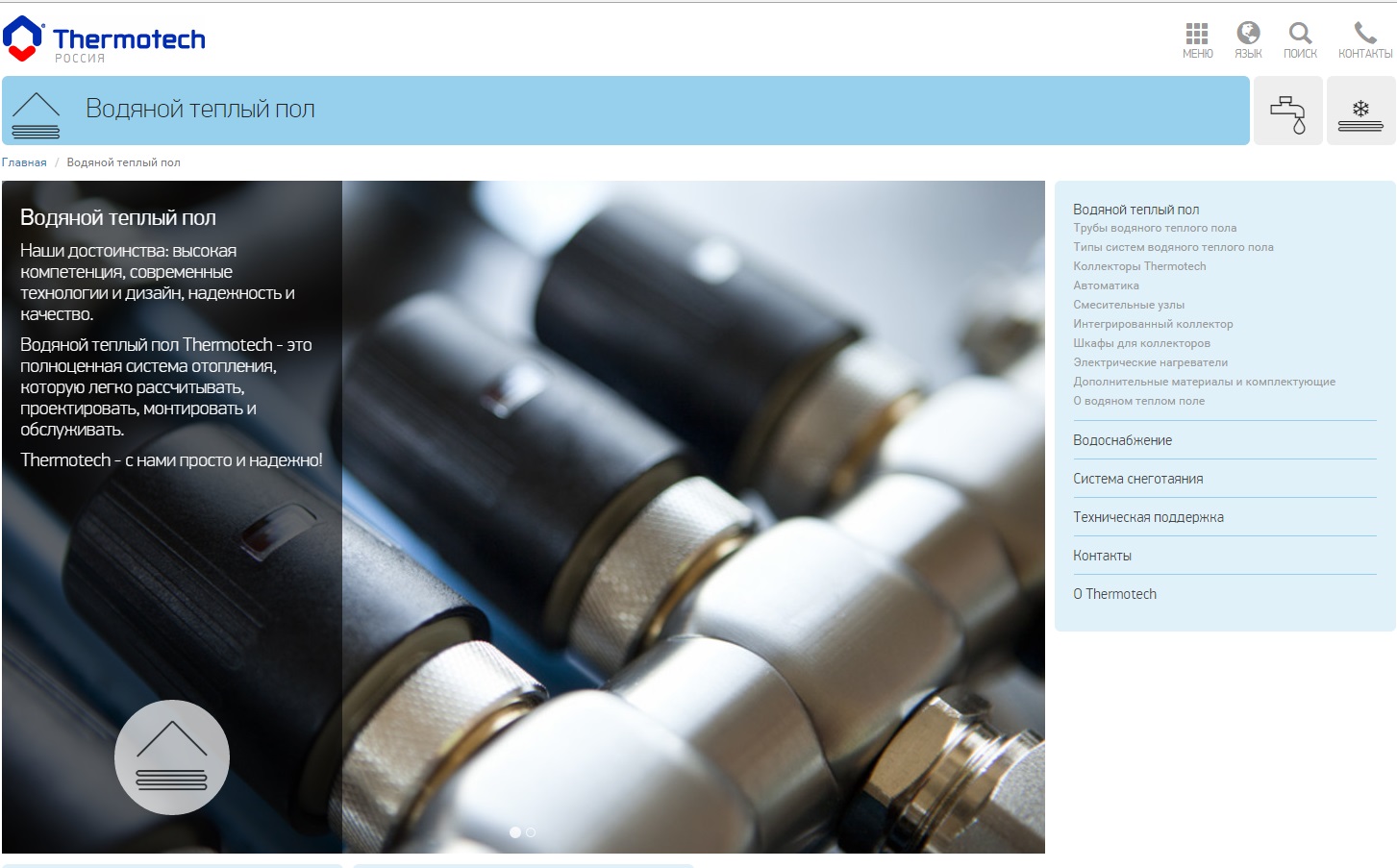Select the water supply faucet icon

(x=1288, y=112)
